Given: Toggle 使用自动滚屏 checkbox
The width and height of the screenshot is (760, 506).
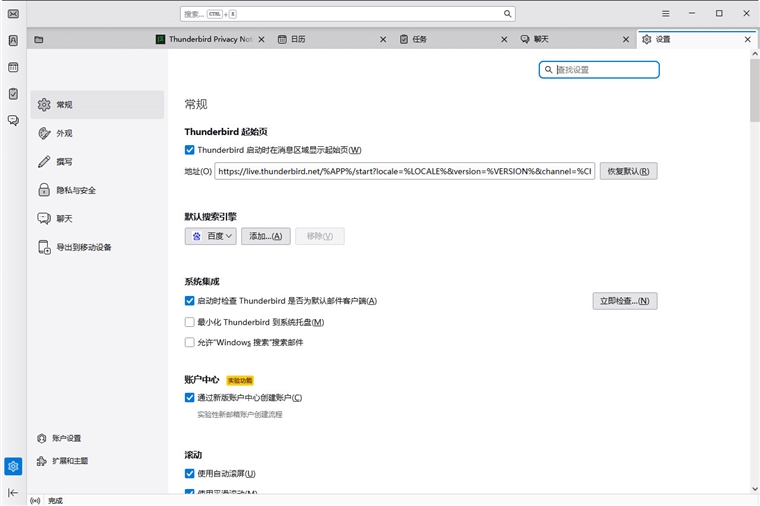Looking at the screenshot, I should coord(190,474).
